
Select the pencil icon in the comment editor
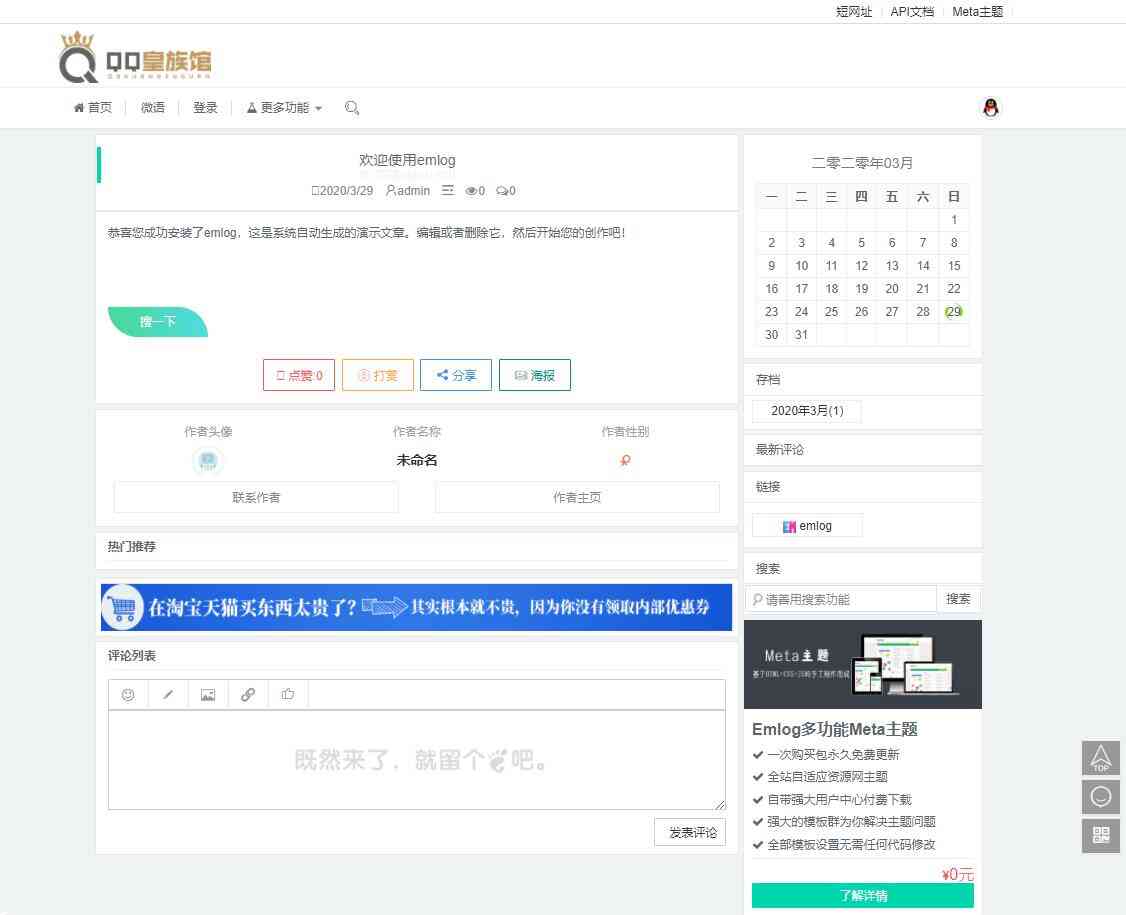click(168, 694)
